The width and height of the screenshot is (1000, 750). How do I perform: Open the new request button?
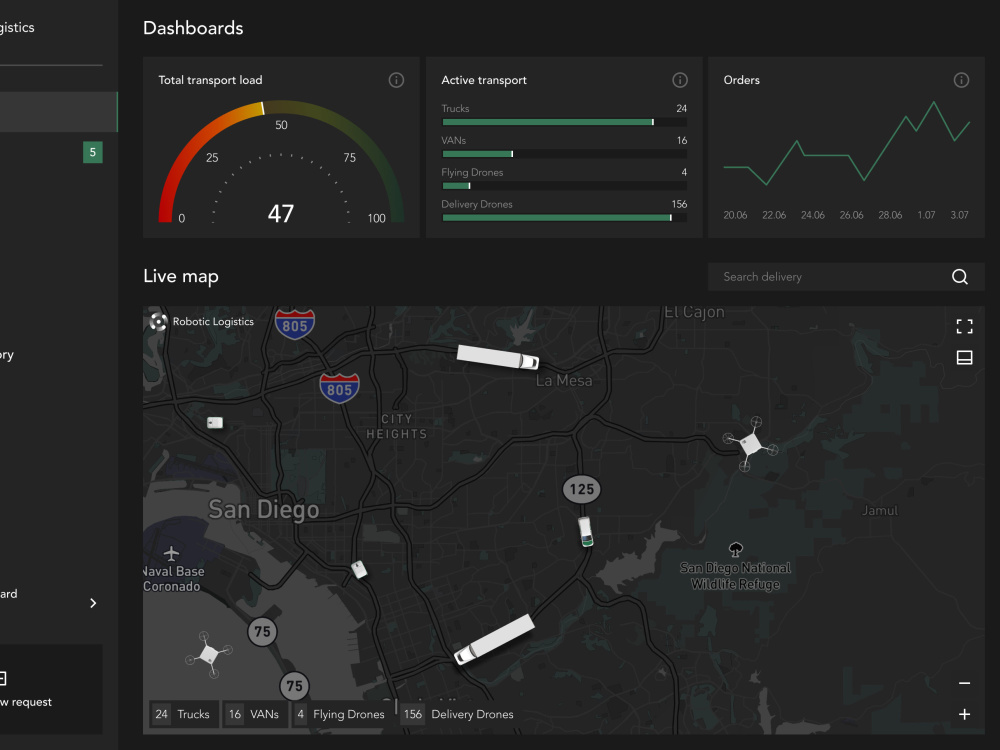coord(50,689)
